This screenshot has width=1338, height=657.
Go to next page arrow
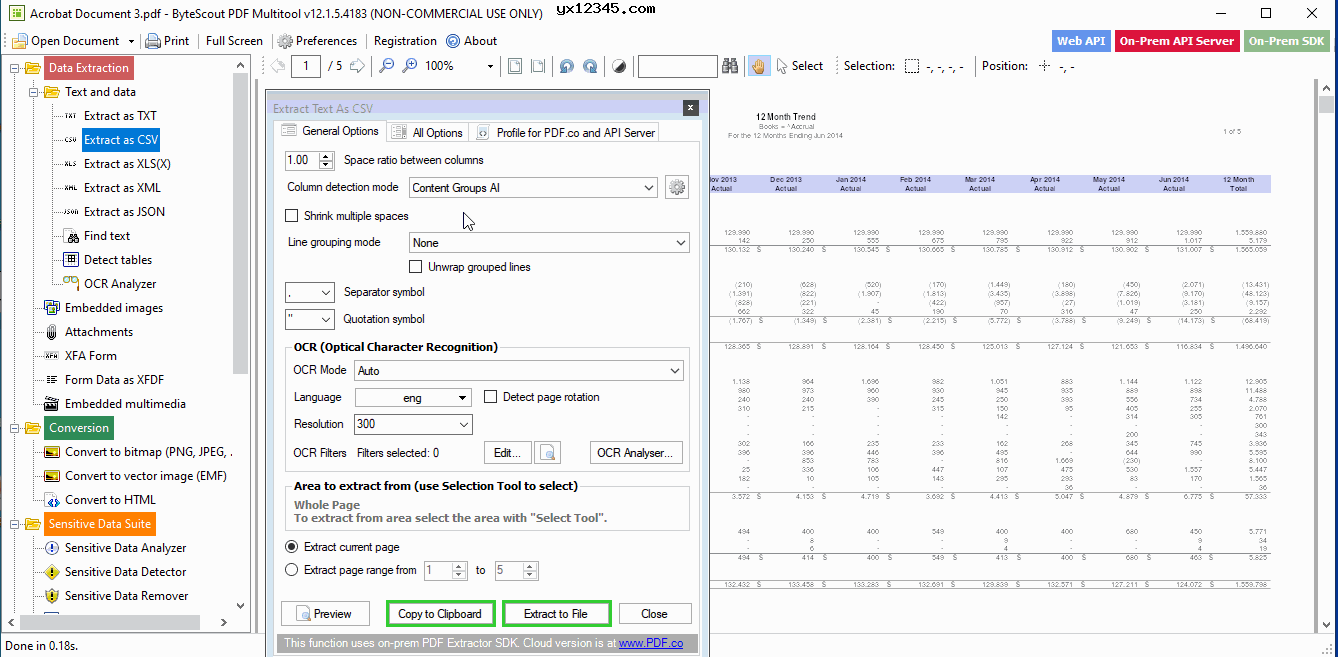point(359,66)
